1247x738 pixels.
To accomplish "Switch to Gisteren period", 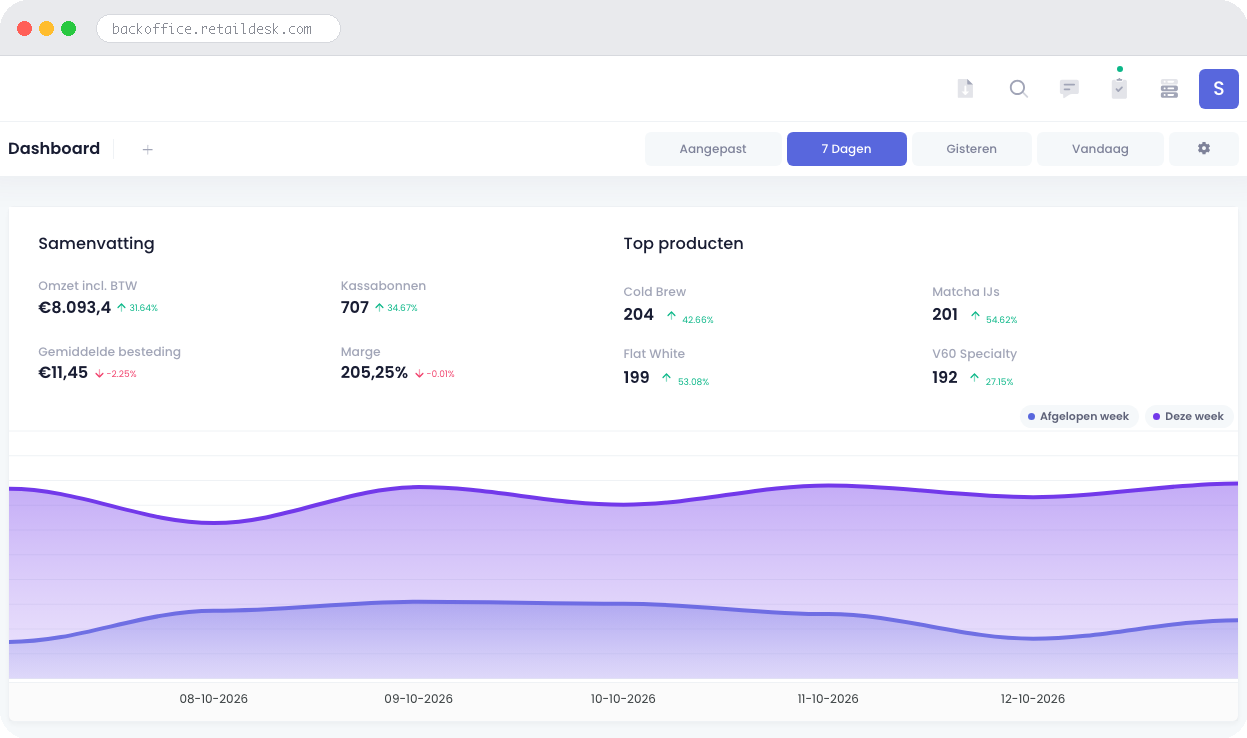I will pyautogui.click(x=972, y=149).
